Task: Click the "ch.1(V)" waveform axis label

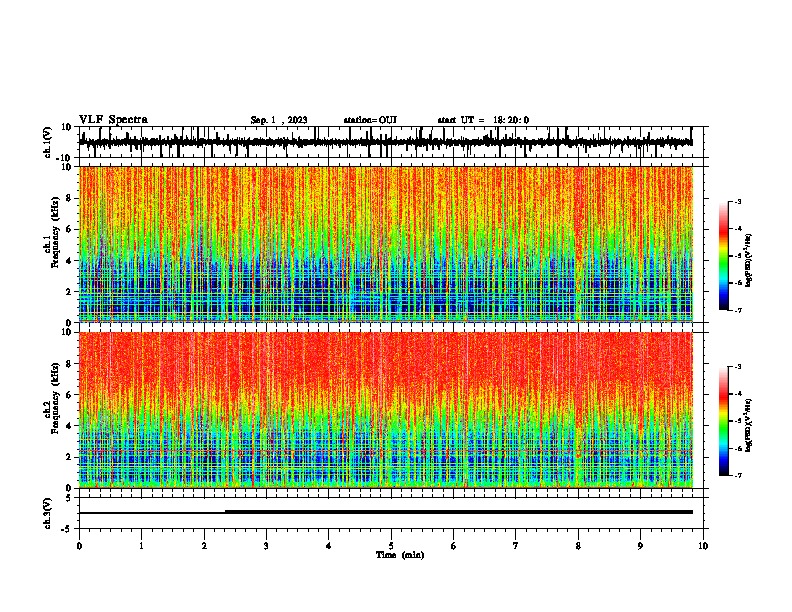Action: pyautogui.click(x=48, y=142)
